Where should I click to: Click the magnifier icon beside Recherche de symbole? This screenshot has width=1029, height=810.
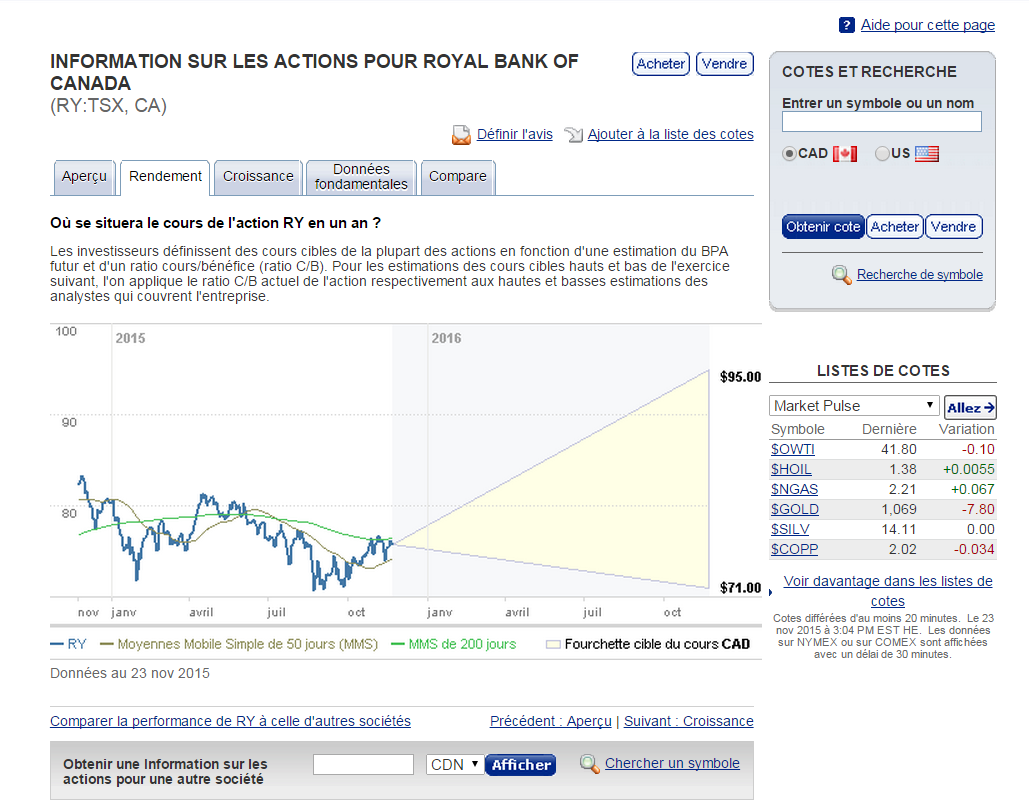(841, 274)
